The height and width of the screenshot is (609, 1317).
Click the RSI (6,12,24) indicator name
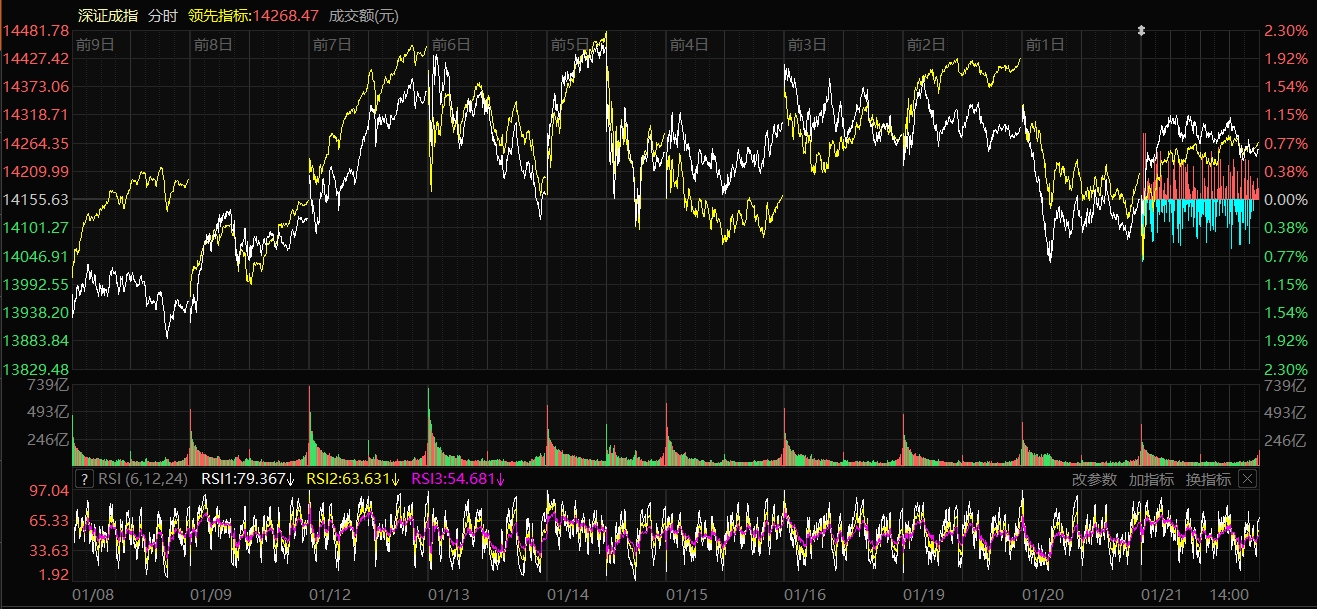pyautogui.click(x=144, y=479)
